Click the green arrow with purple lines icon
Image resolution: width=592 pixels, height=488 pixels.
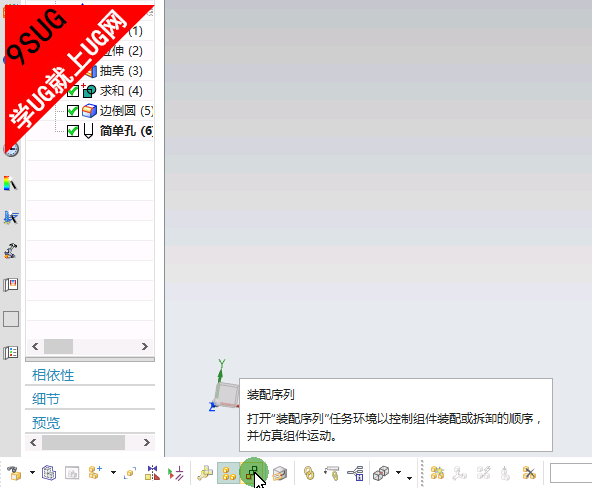(176, 473)
